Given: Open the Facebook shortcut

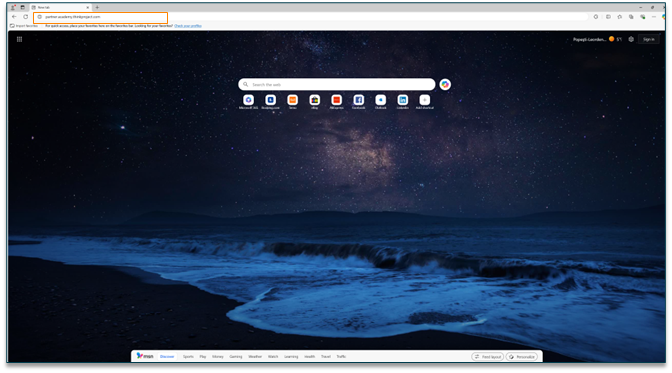Looking at the screenshot, I should point(359,102).
